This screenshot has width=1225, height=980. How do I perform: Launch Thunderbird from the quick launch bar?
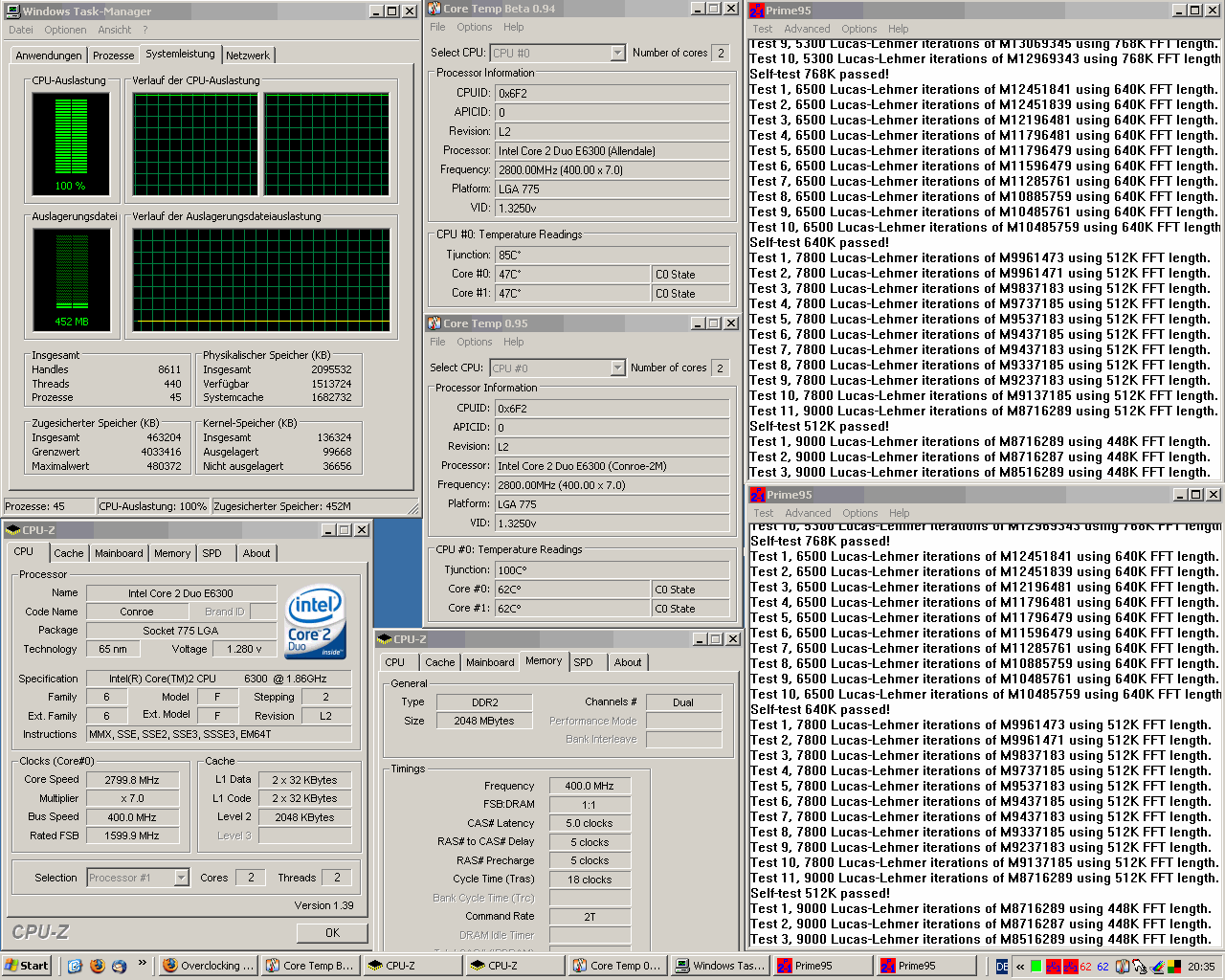[x=119, y=966]
